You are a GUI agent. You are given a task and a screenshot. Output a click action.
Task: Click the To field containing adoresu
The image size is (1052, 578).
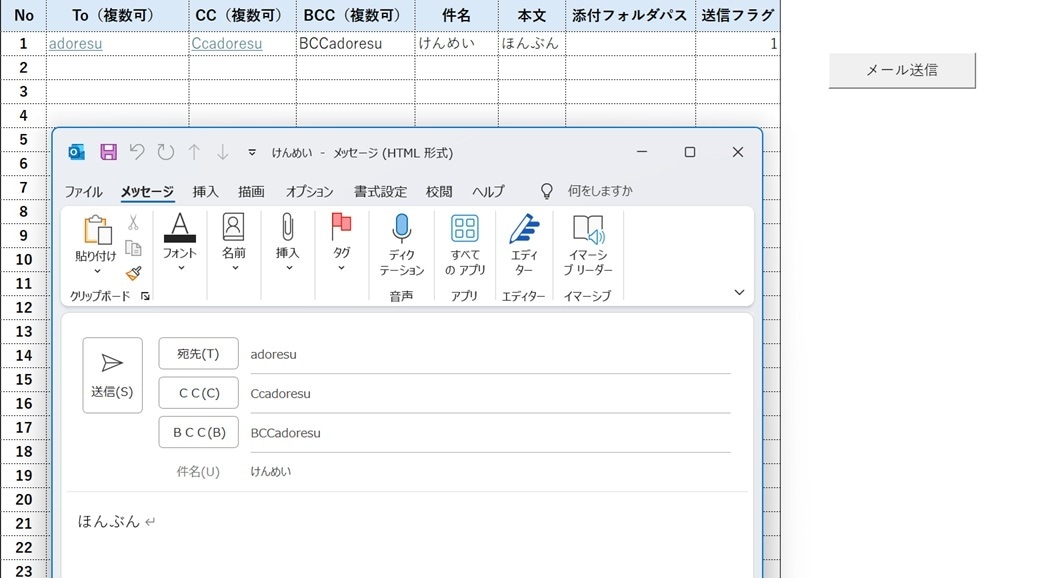coord(490,354)
